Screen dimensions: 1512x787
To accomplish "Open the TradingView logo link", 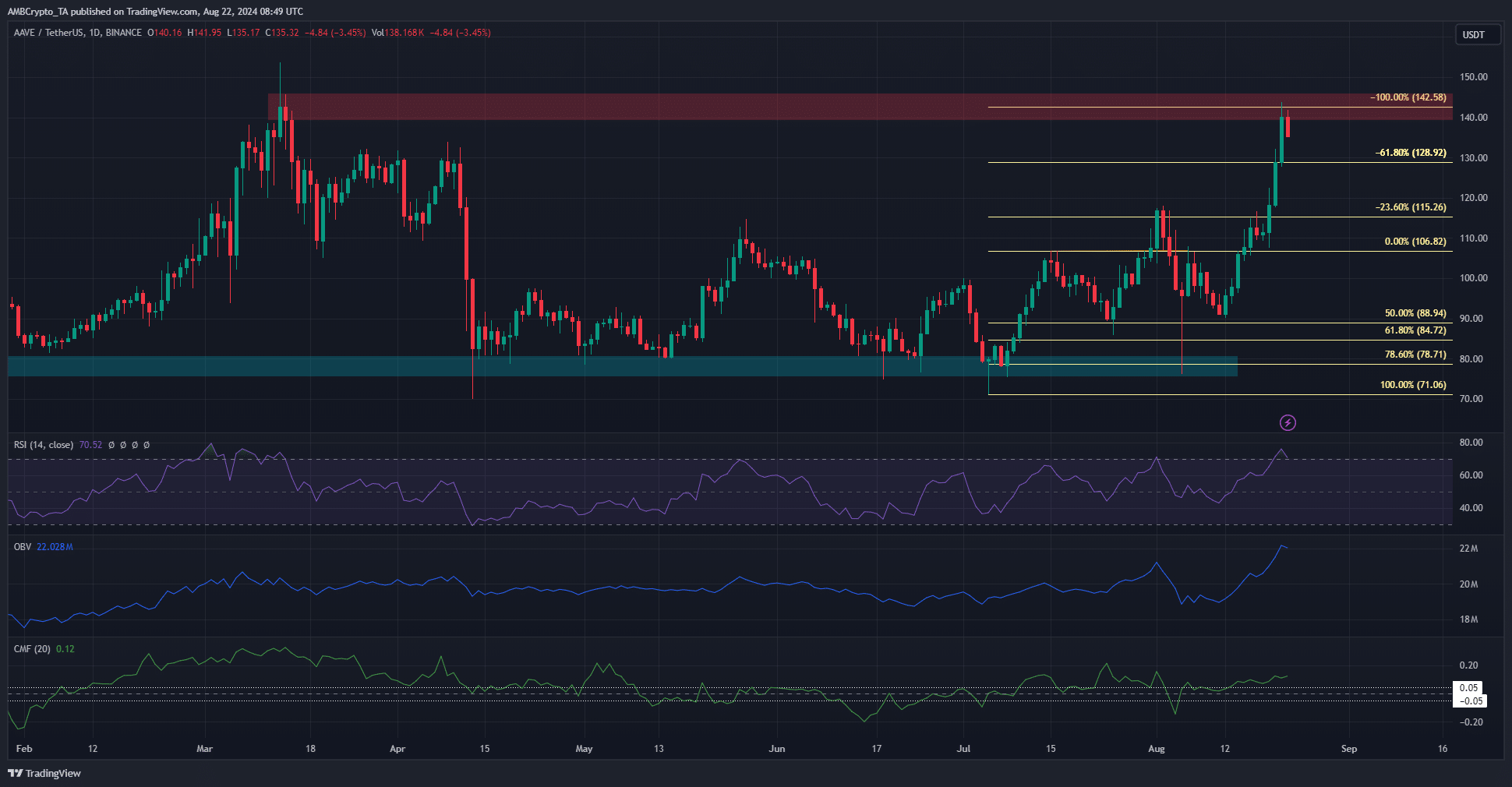I will [44, 773].
